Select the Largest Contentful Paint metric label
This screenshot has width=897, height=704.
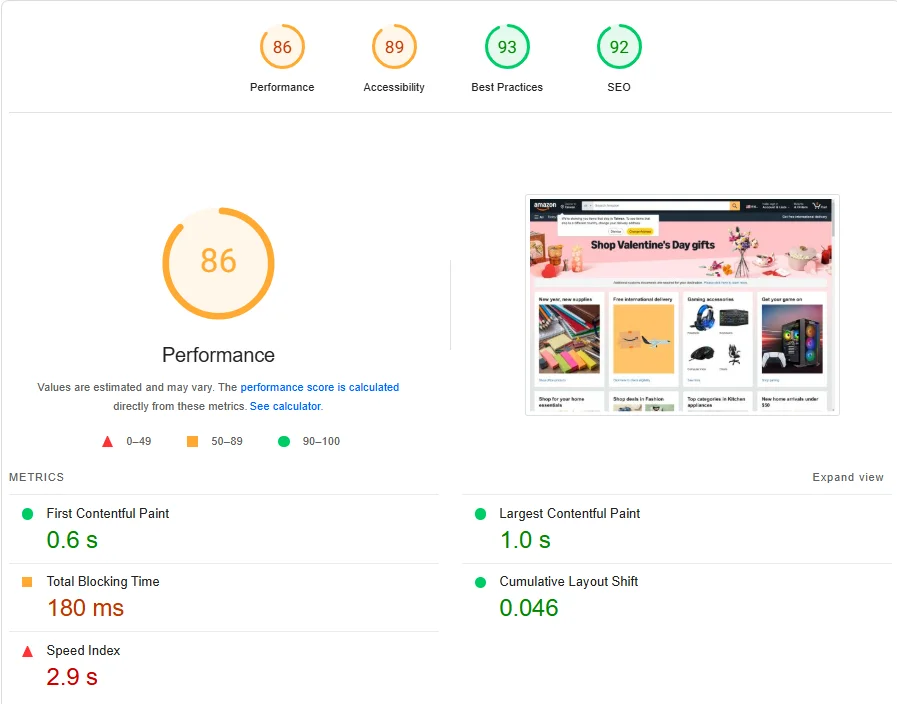pyautogui.click(x=570, y=514)
